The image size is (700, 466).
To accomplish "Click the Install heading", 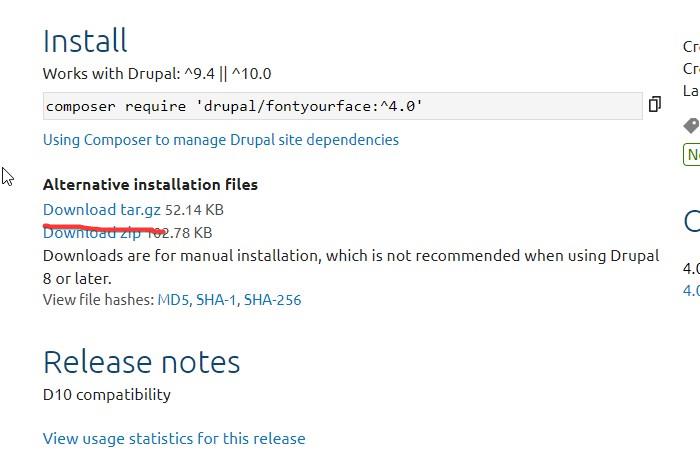I will pyautogui.click(x=85, y=41).
